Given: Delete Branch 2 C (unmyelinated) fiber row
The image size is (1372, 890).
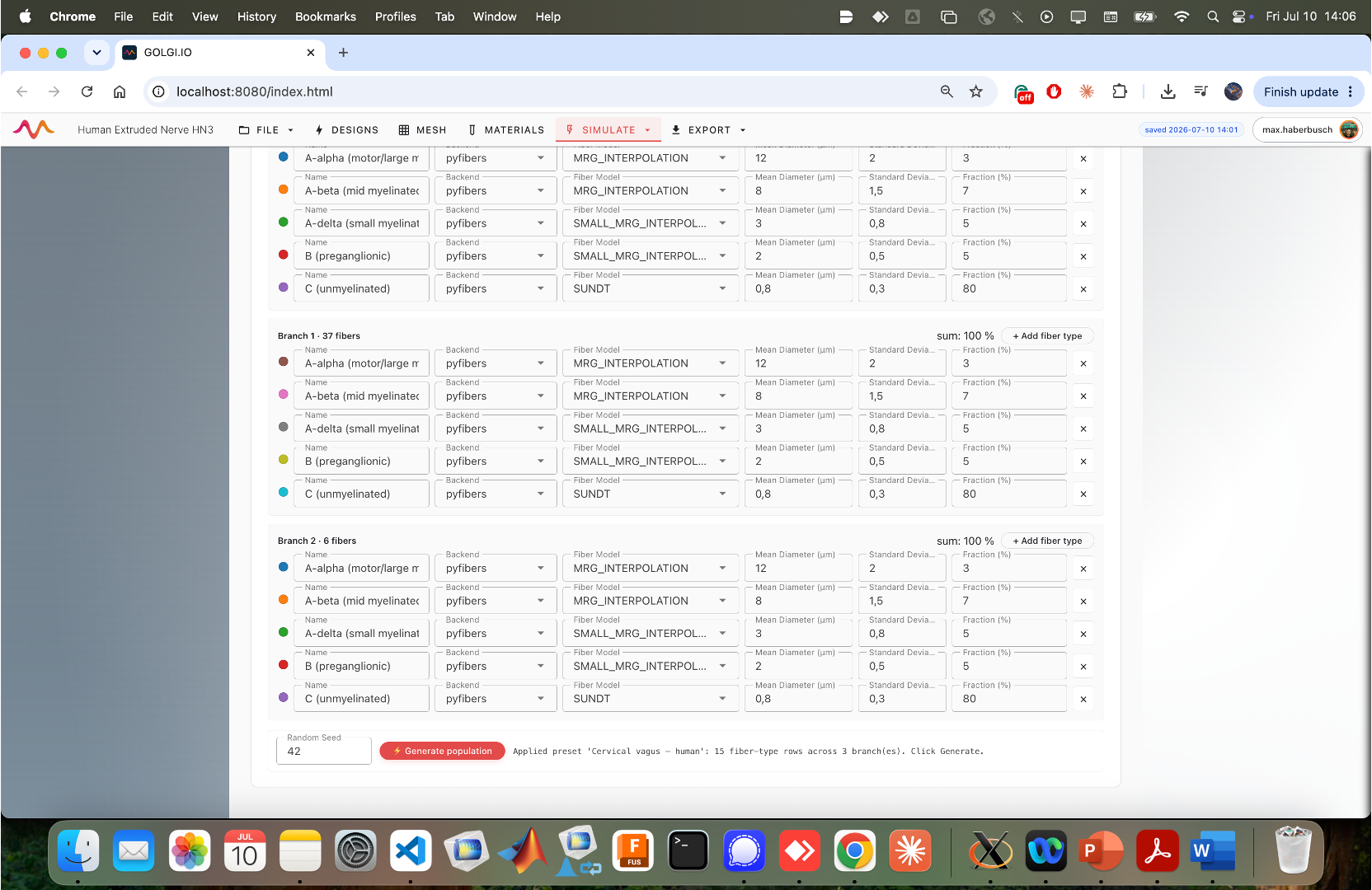Looking at the screenshot, I should point(1083,699).
